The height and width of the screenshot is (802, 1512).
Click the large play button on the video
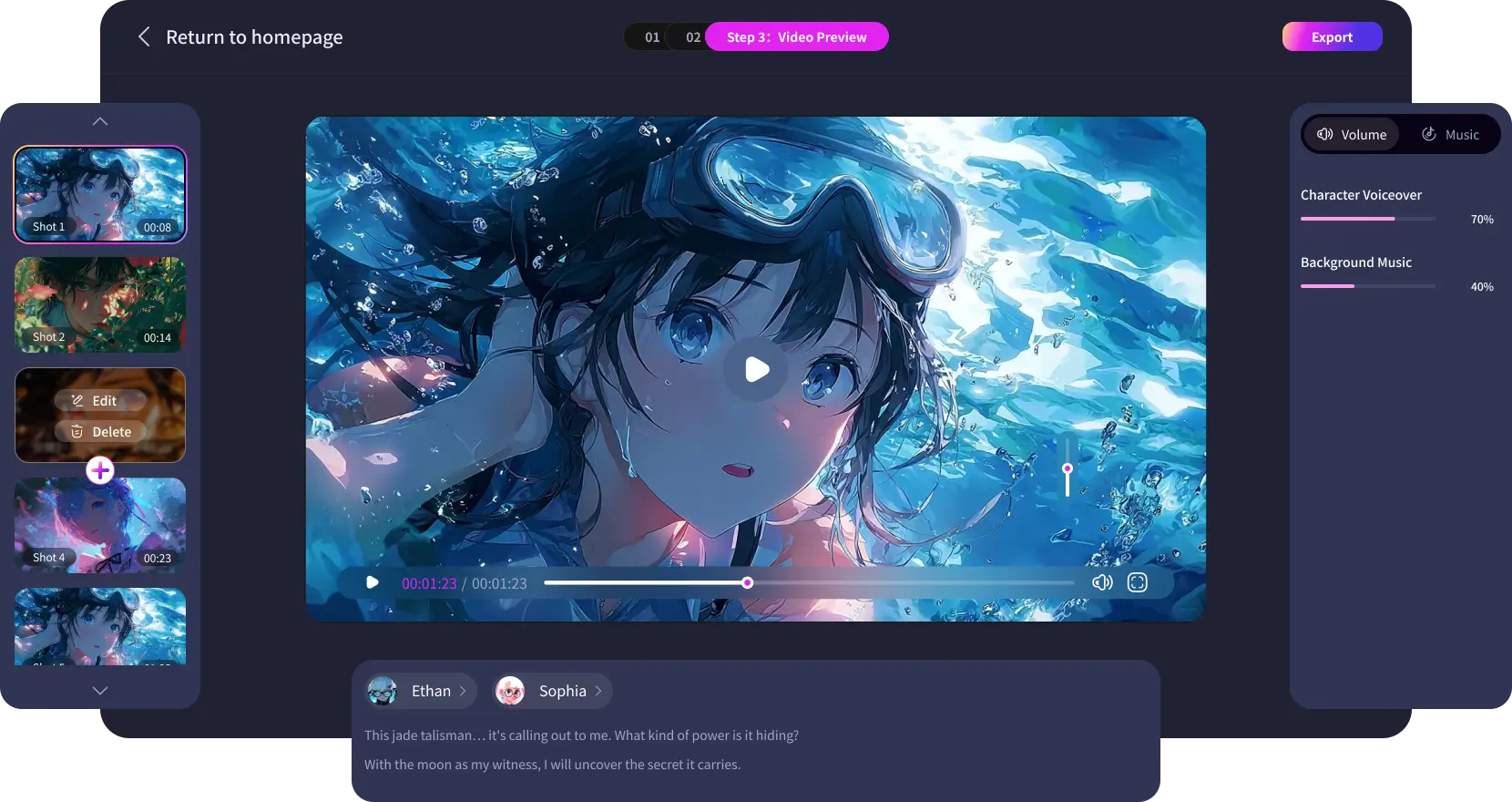click(757, 369)
